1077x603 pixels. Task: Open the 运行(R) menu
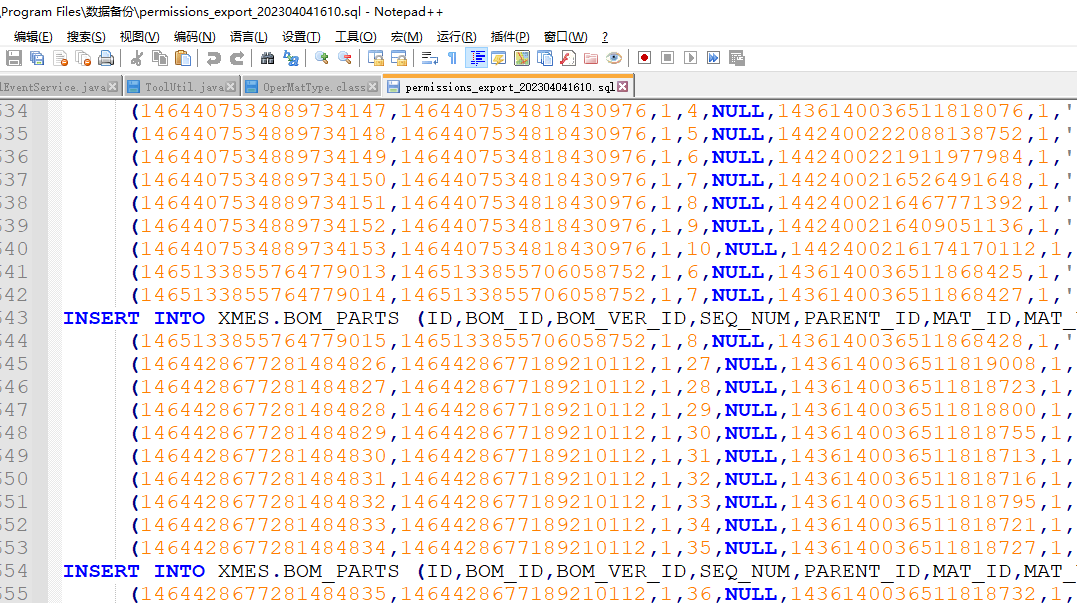(x=457, y=37)
